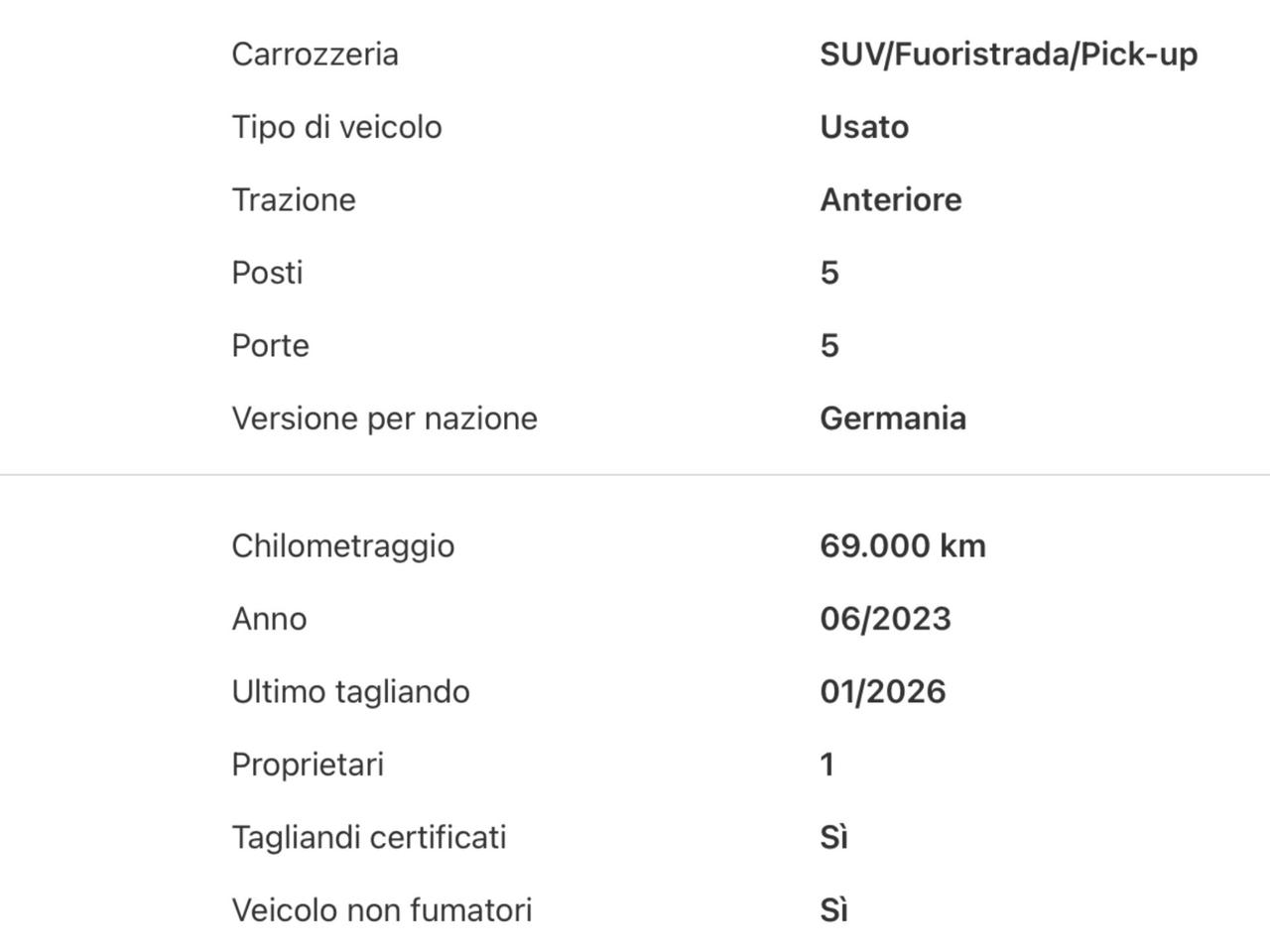Click the Proprietari label
1270x952 pixels.
point(308,765)
